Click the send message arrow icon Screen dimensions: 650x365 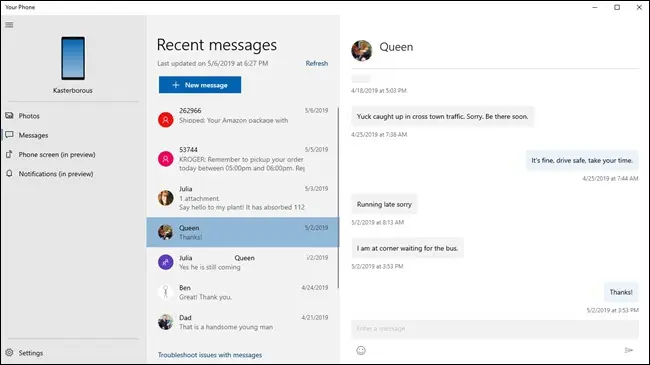click(629, 350)
